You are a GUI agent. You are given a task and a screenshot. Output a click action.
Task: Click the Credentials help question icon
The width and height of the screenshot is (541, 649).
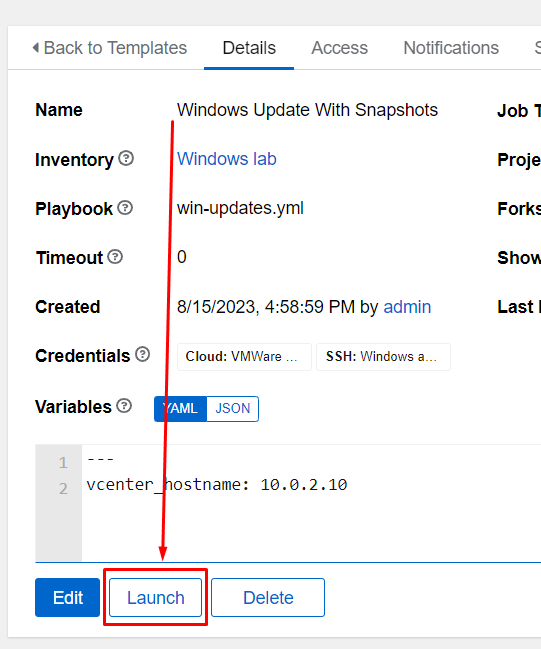tap(142, 355)
